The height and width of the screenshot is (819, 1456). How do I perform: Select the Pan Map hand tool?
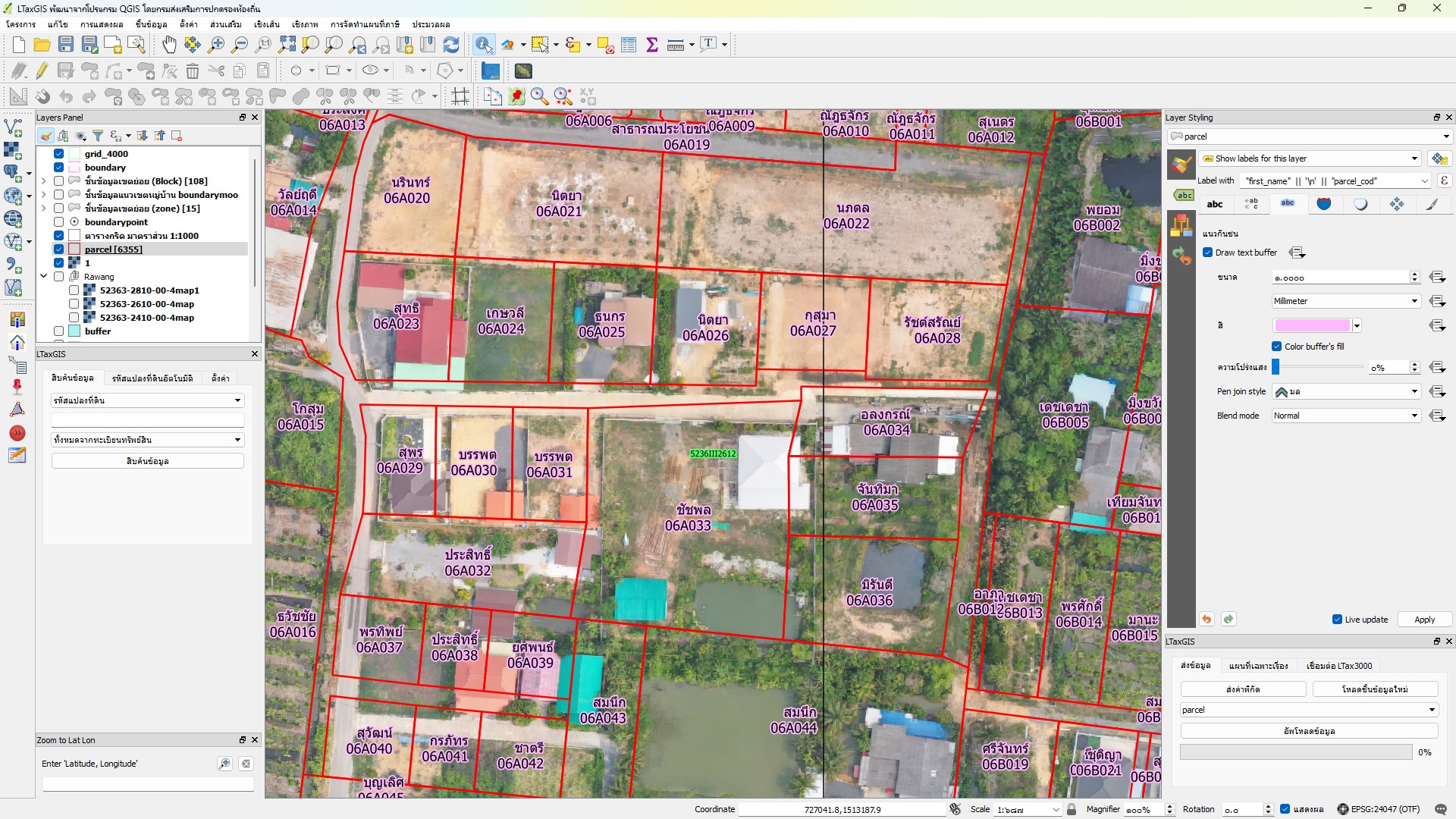168,45
